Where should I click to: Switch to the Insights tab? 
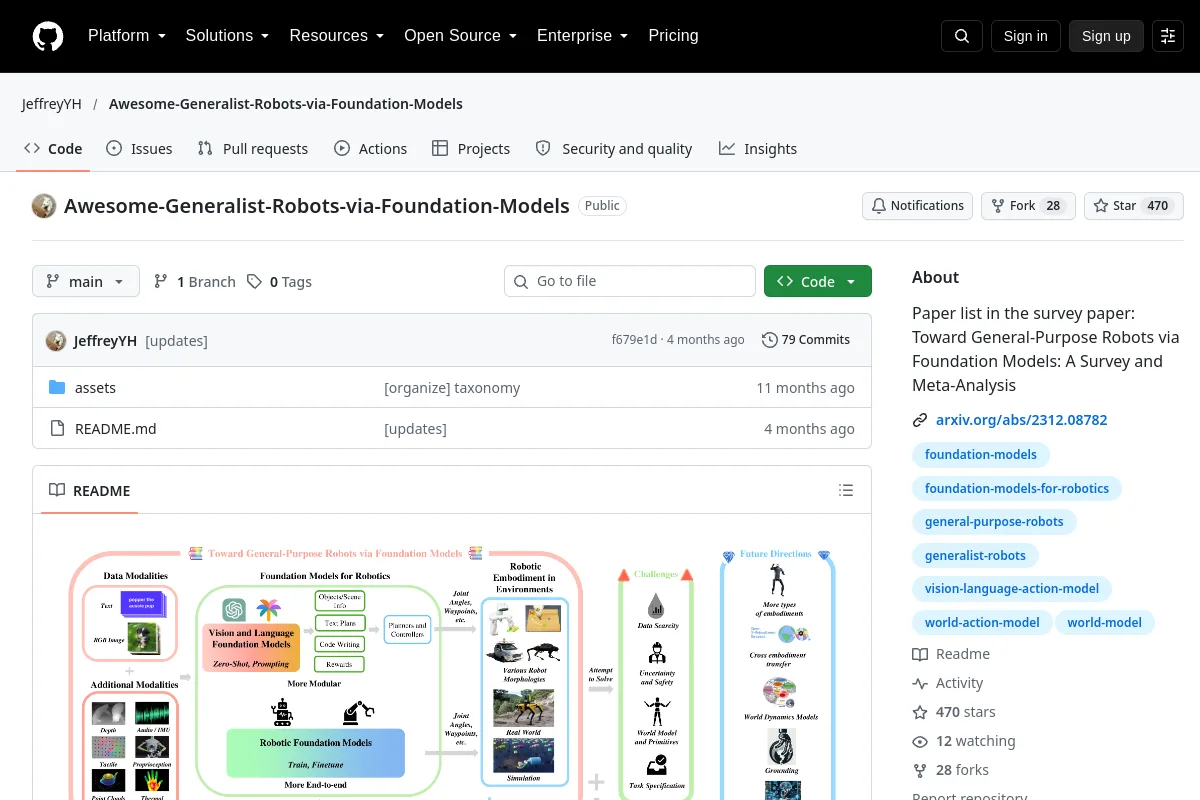click(758, 149)
